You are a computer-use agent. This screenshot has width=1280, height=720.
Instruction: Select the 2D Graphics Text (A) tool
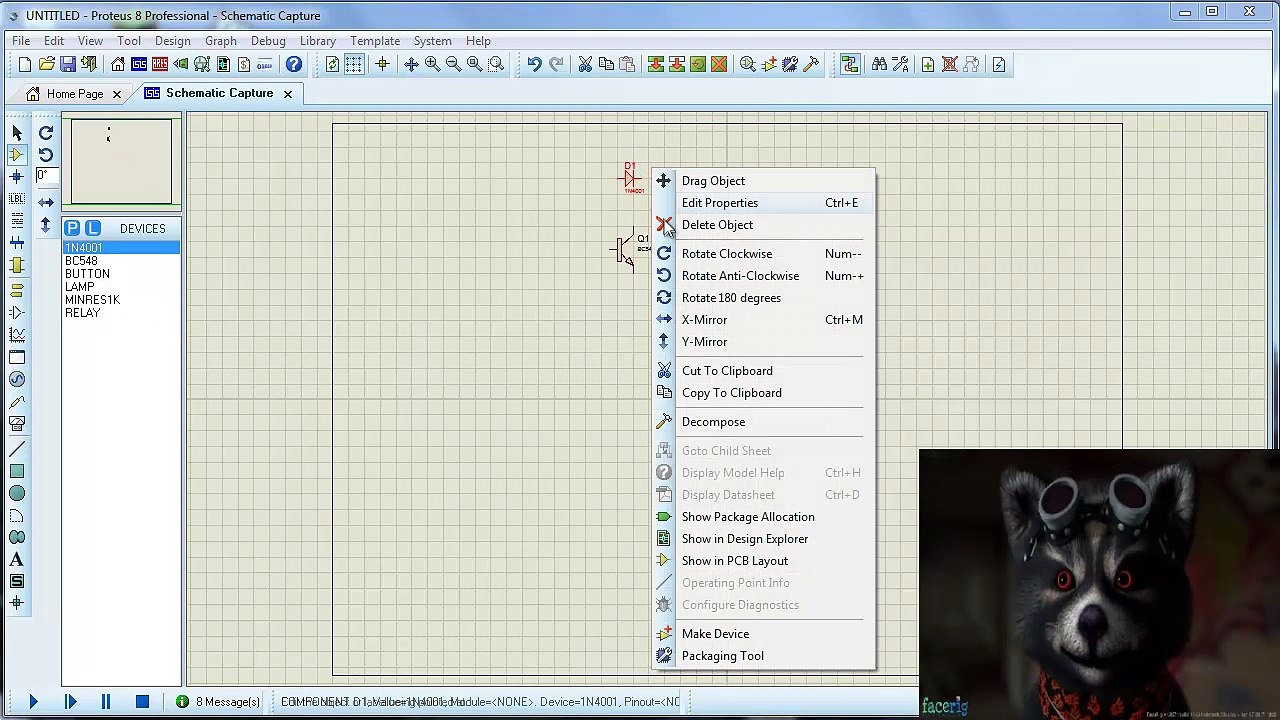tap(16, 560)
